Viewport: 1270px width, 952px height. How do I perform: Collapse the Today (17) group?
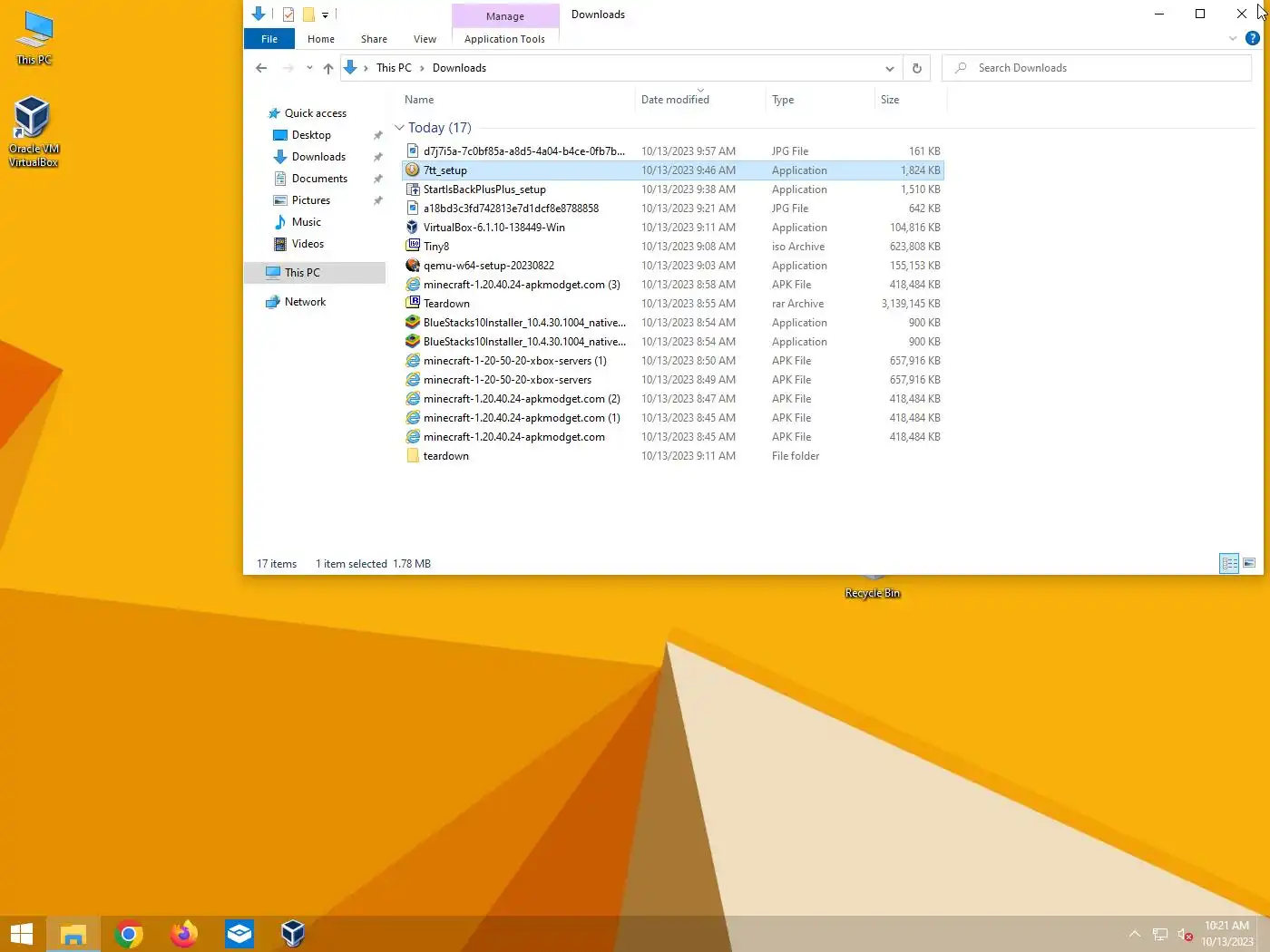(399, 128)
